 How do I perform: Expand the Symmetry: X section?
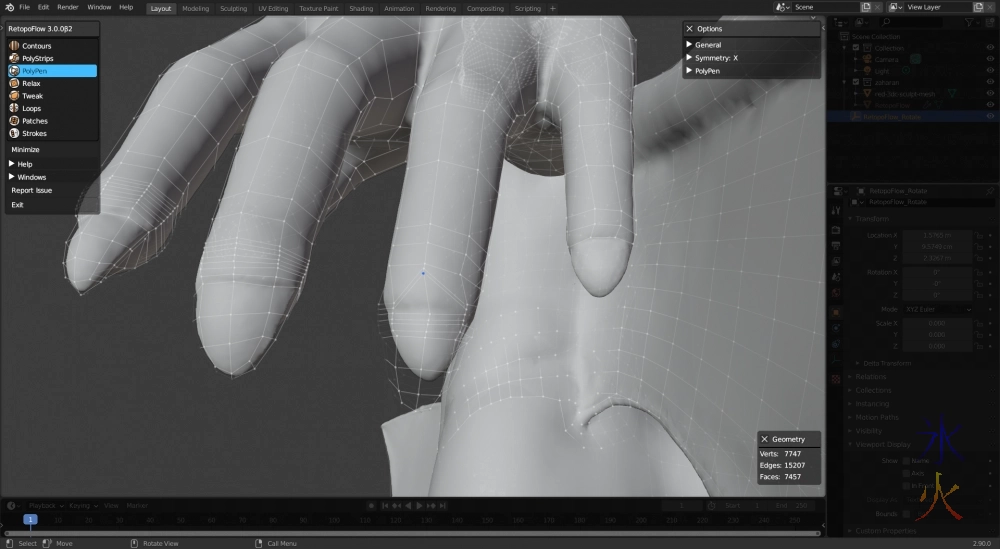pyautogui.click(x=716, y=58)
